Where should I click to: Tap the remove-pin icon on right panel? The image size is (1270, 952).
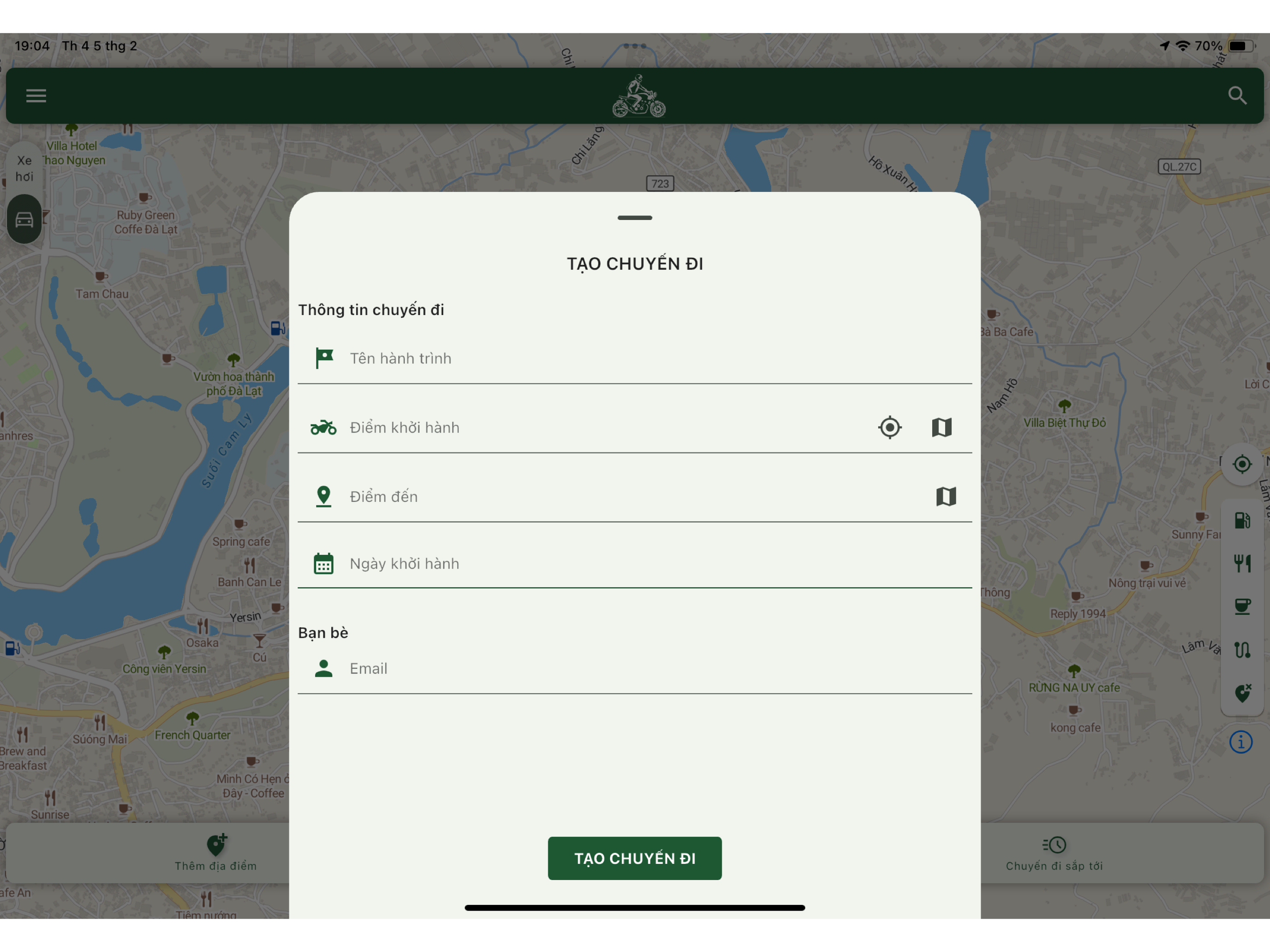1242,693
